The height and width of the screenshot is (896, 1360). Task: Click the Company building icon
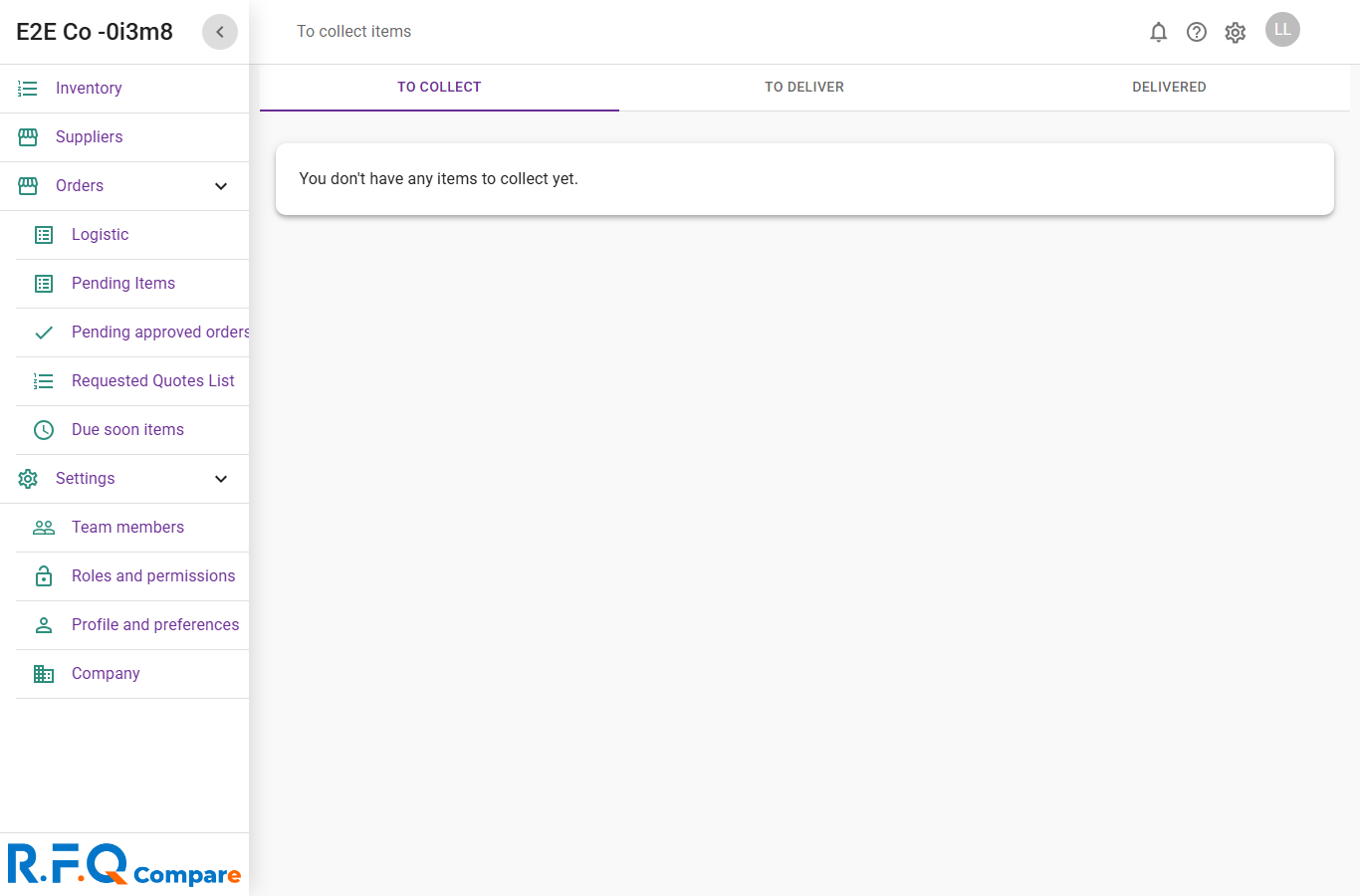click(44, 674)
